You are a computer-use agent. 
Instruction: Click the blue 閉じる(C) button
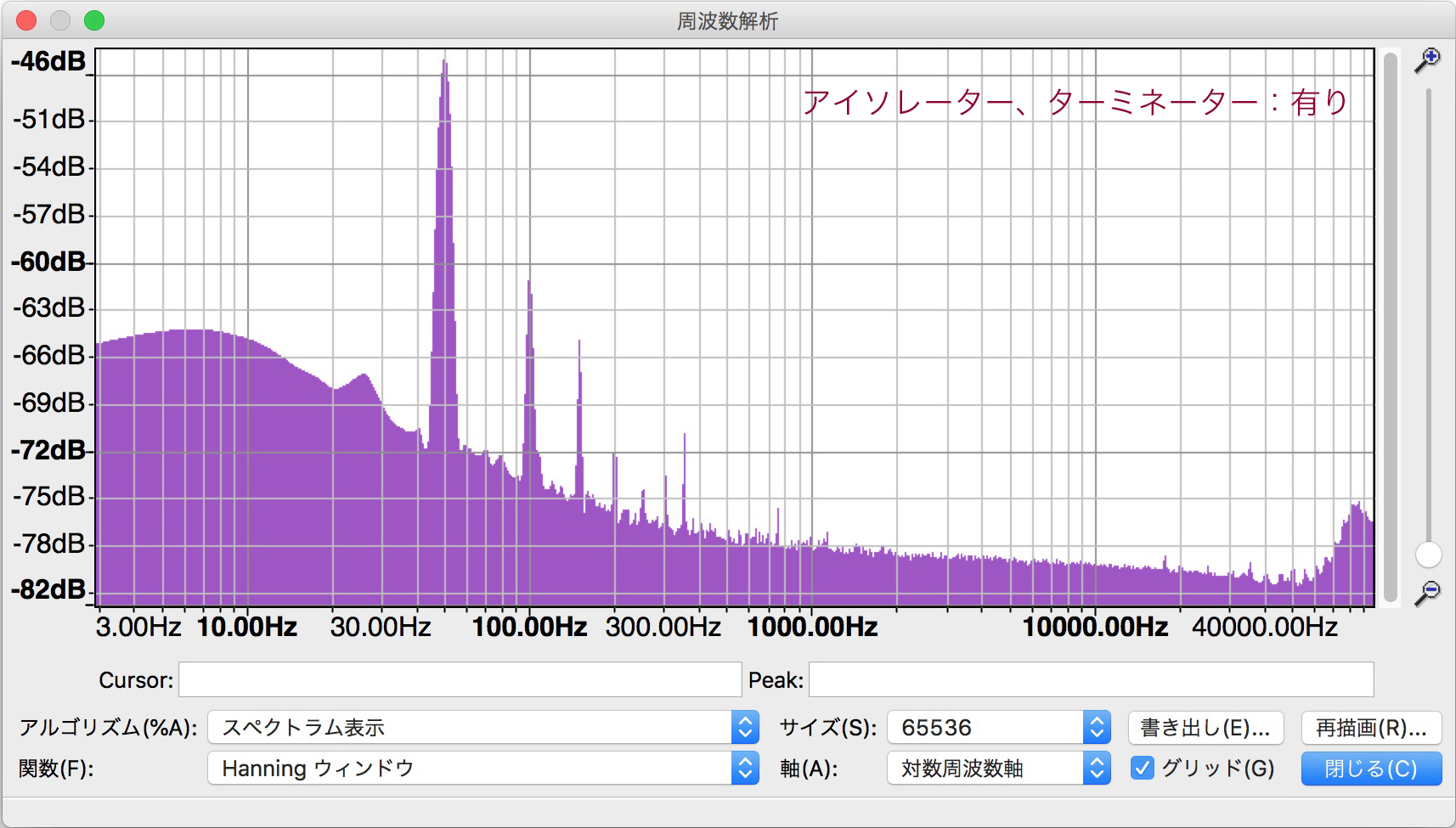[1370, 769]
